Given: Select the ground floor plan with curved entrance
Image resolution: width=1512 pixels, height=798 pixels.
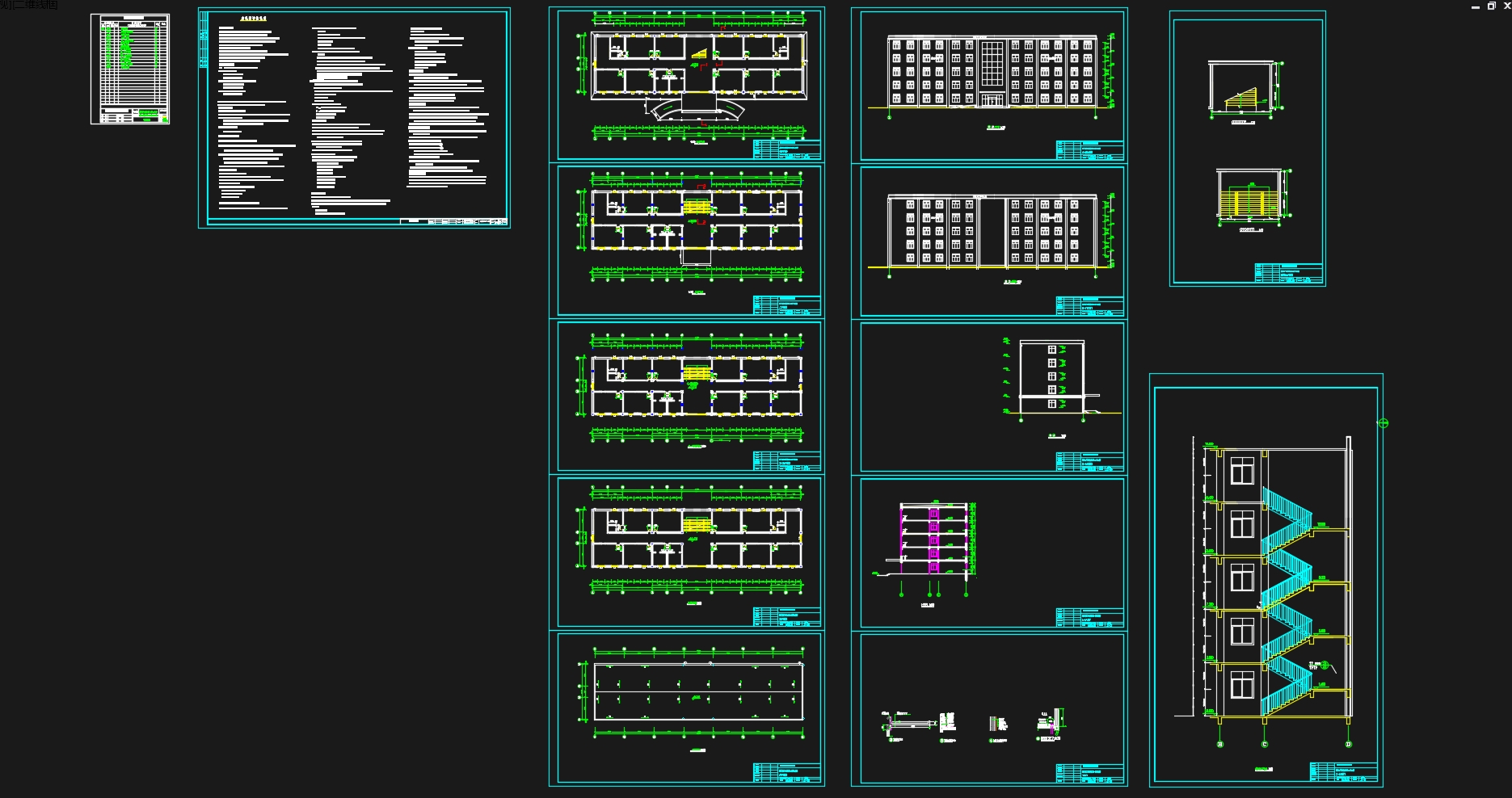Looking at the screenshot, I should [x=687, y=84].
